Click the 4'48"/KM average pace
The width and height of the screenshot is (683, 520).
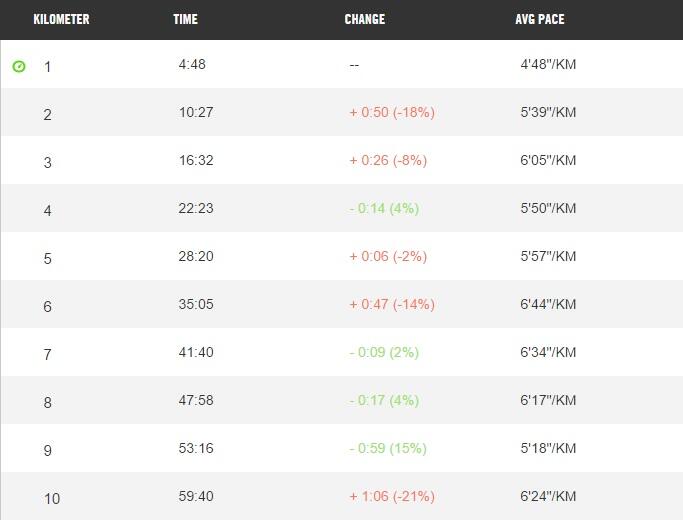tap(548, 64)
